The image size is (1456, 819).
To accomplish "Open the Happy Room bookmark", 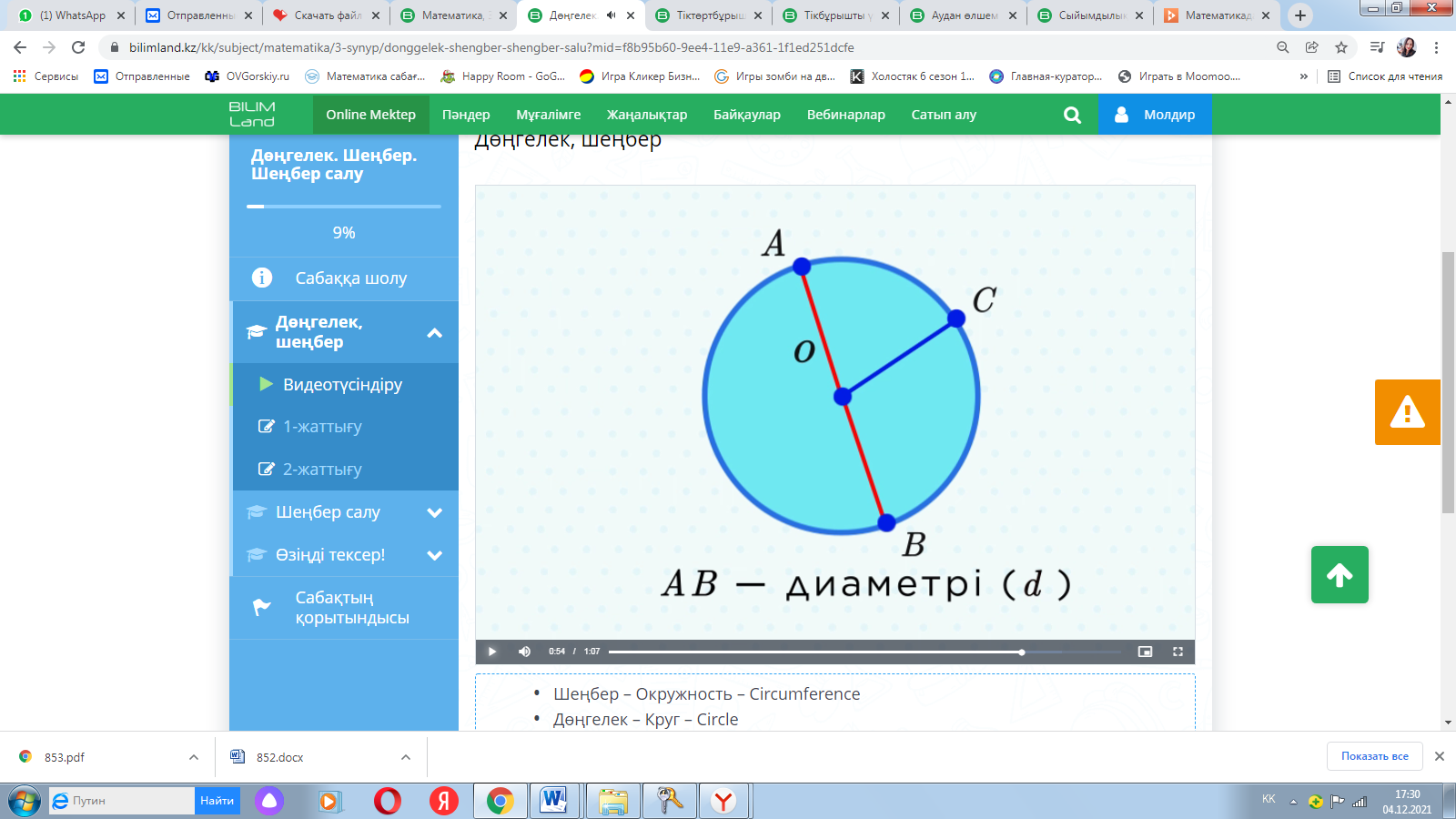I will (502, 76).
